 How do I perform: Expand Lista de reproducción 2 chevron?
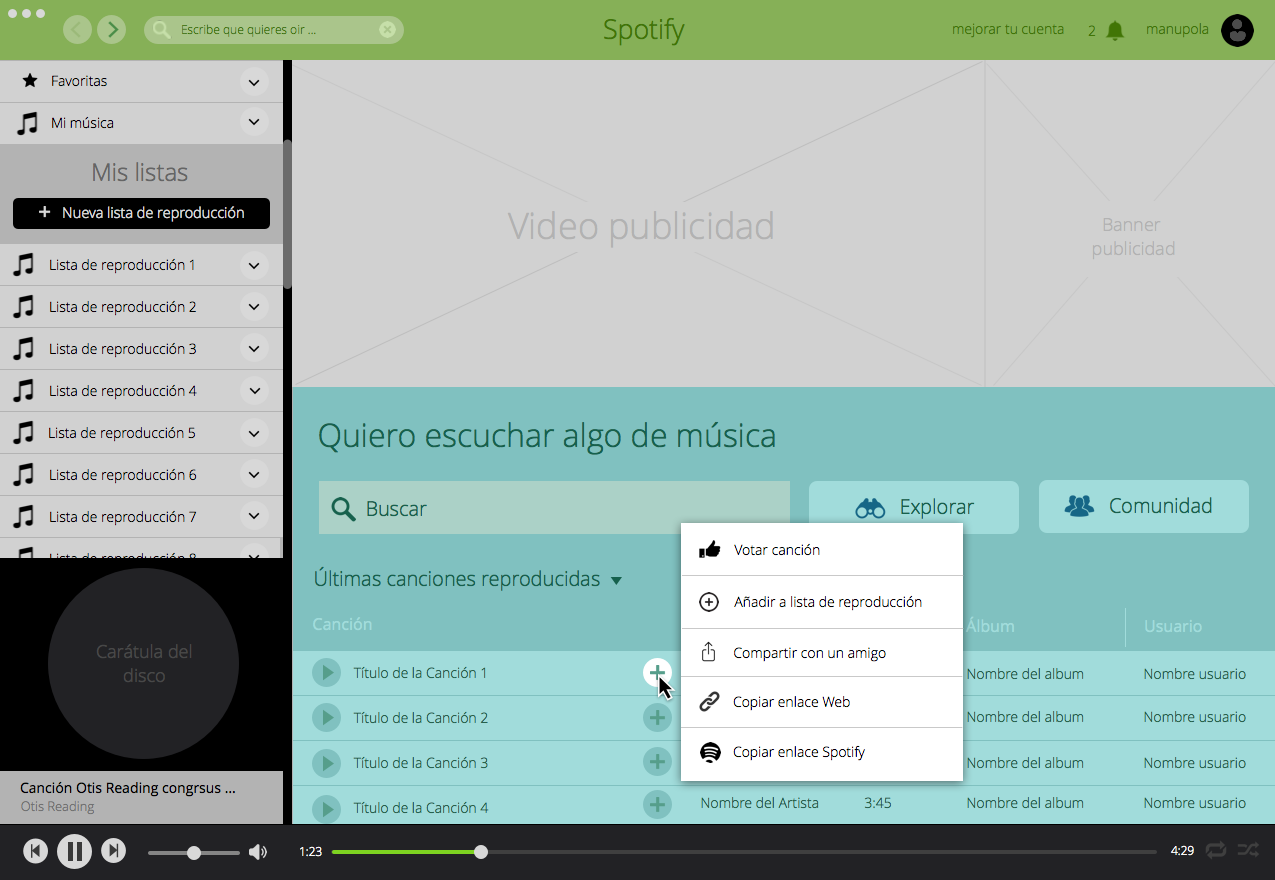(254, 307)
